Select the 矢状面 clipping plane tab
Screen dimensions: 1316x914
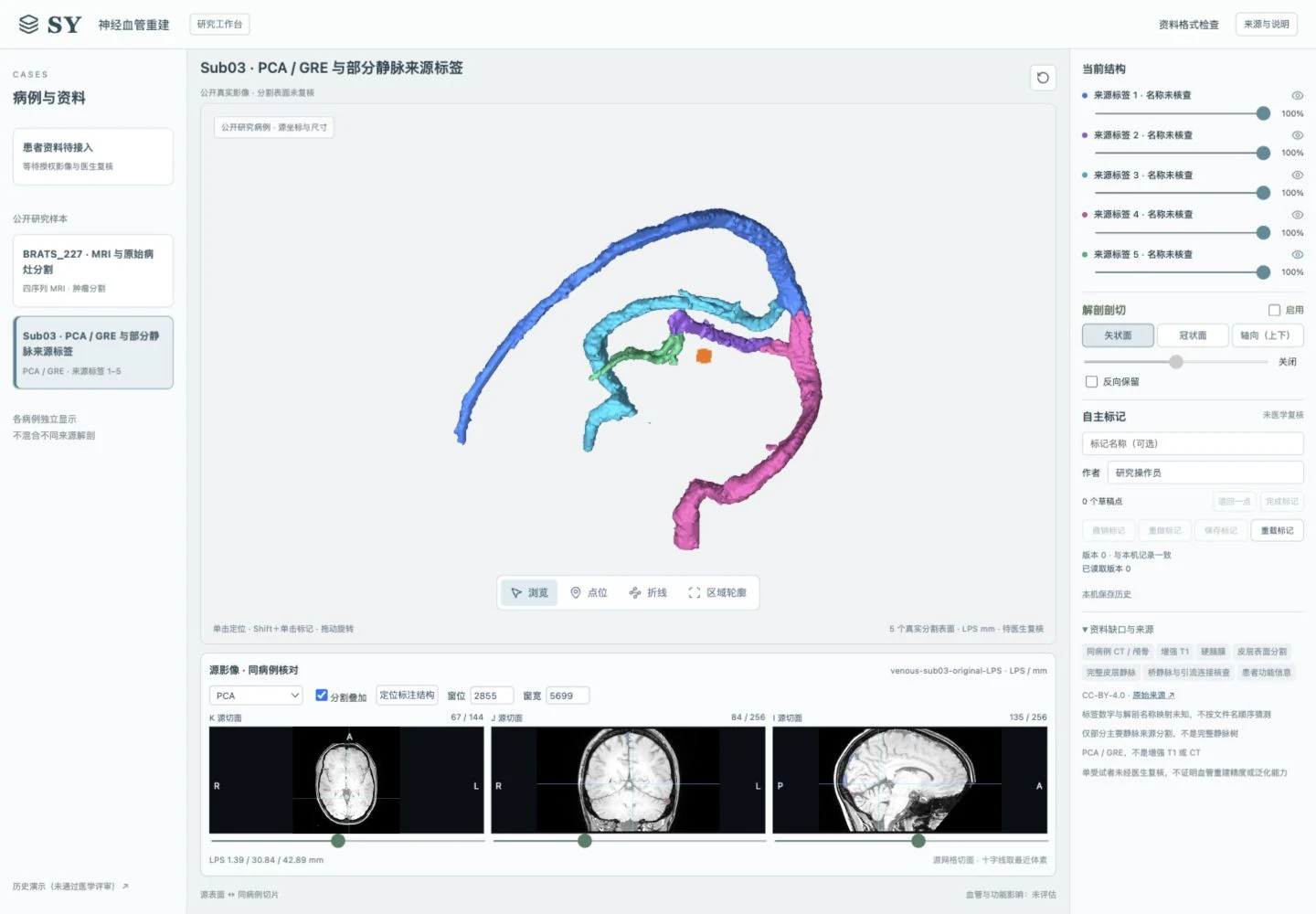(1118, 335)
